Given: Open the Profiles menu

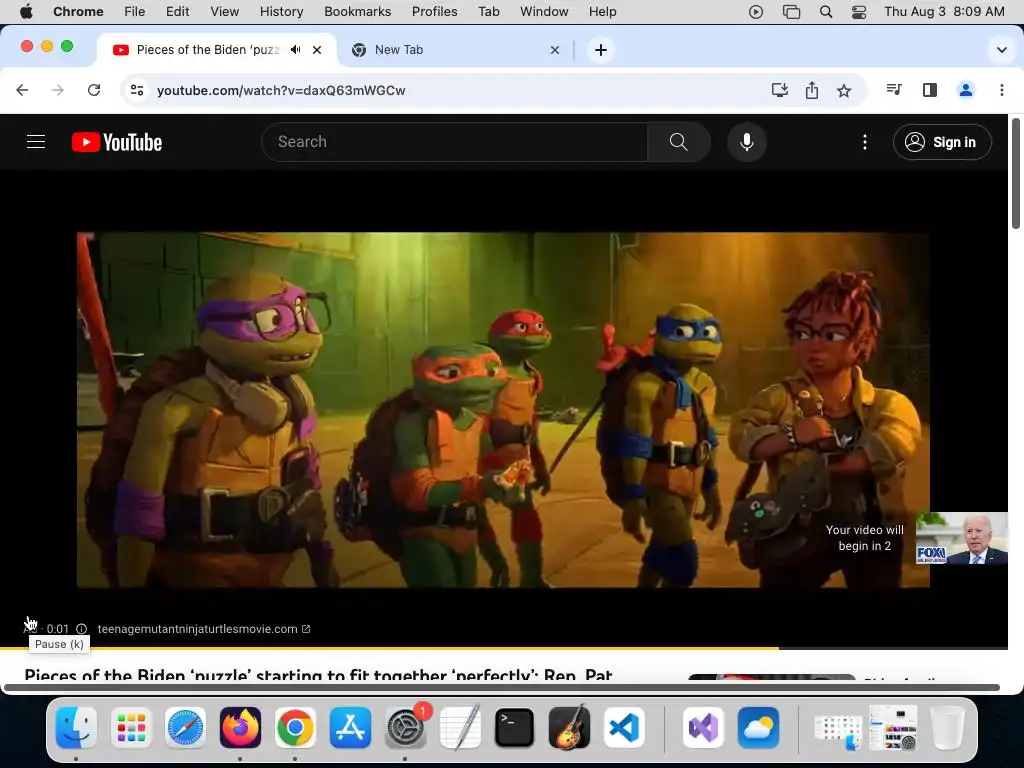Looking at the screenshot, I should click(x=434, y=11).
